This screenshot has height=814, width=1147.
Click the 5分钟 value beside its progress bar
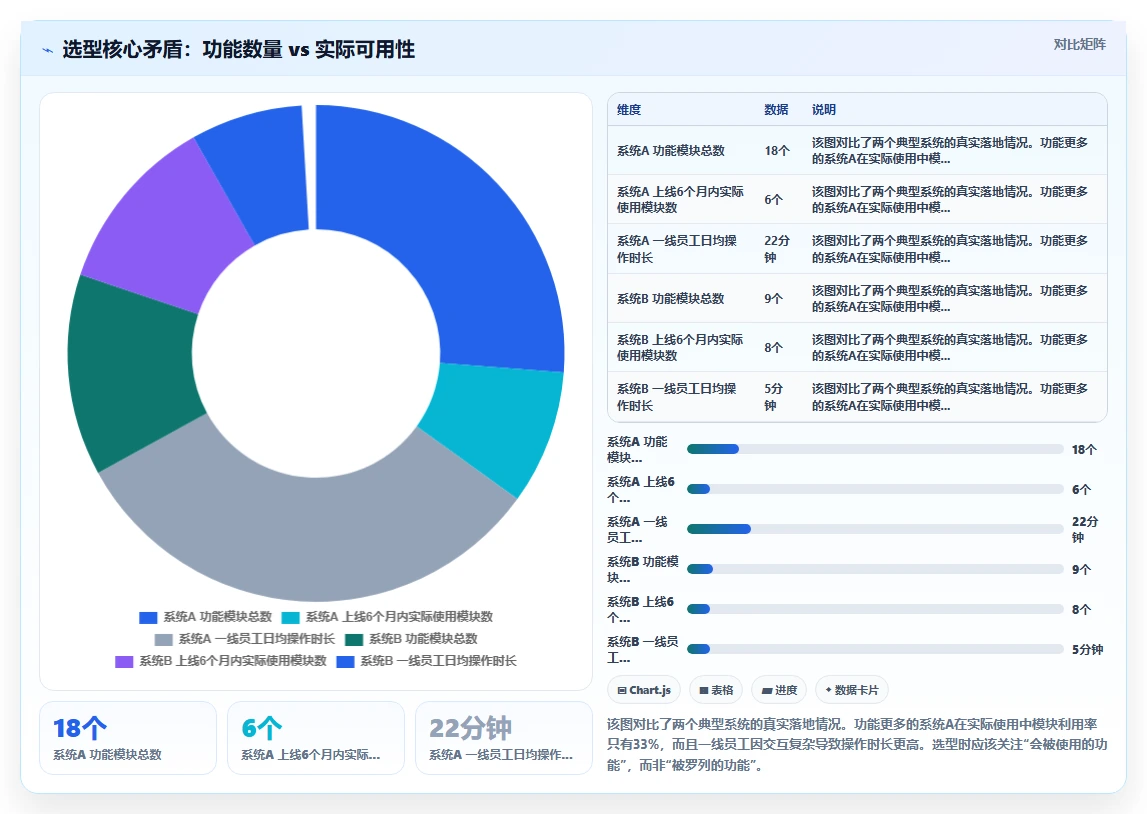(1088, 649)
